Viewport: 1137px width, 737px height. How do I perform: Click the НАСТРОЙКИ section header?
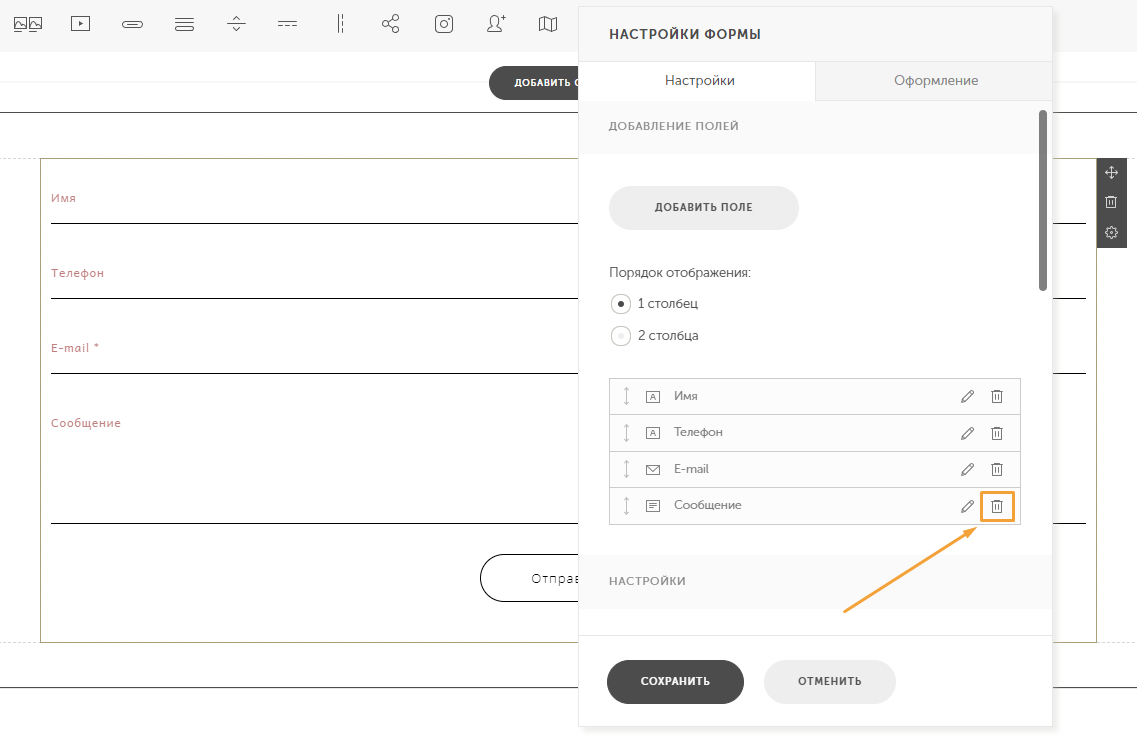(x=647, y=581)
